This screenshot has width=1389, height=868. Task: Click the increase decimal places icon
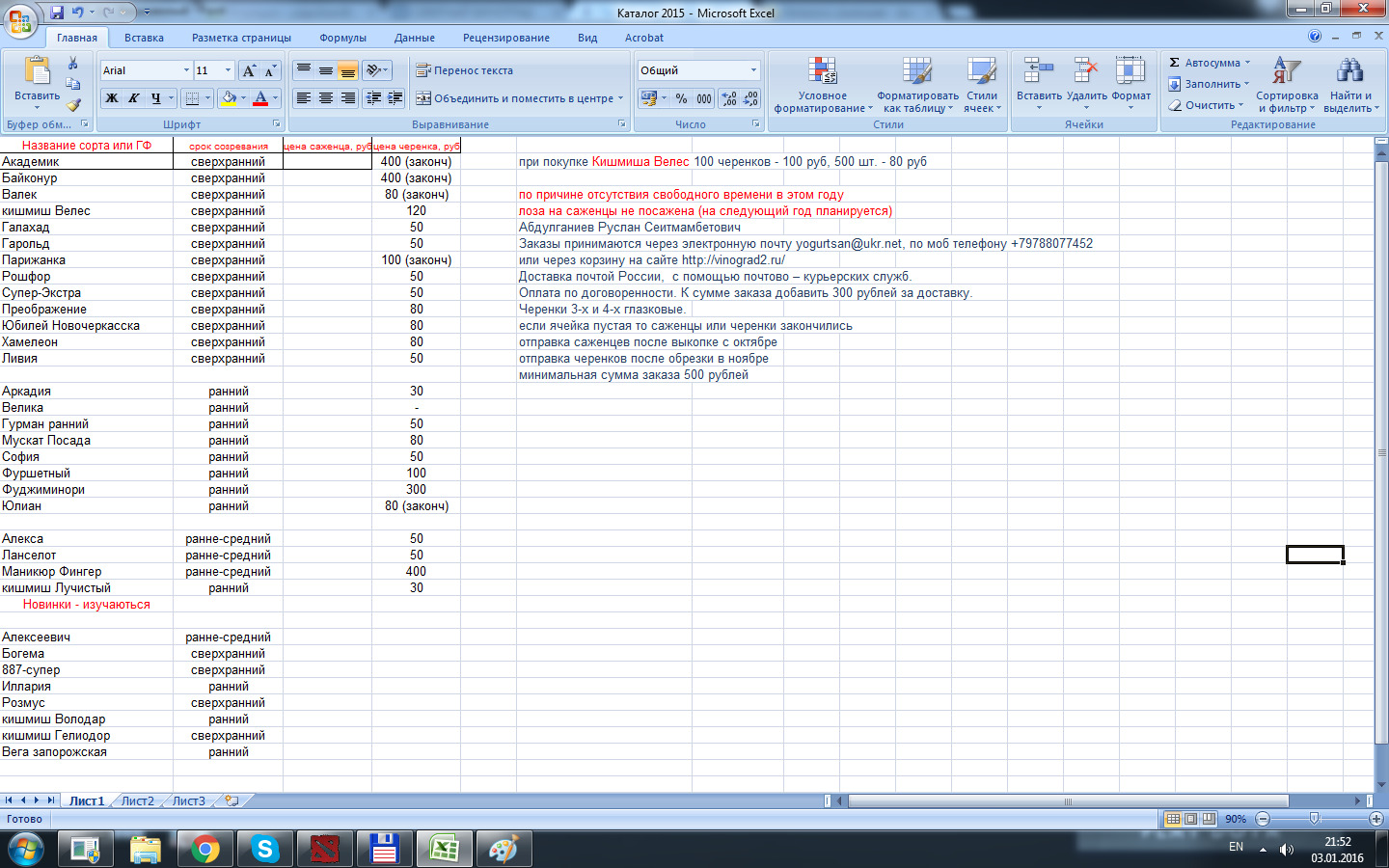(728, 98)
